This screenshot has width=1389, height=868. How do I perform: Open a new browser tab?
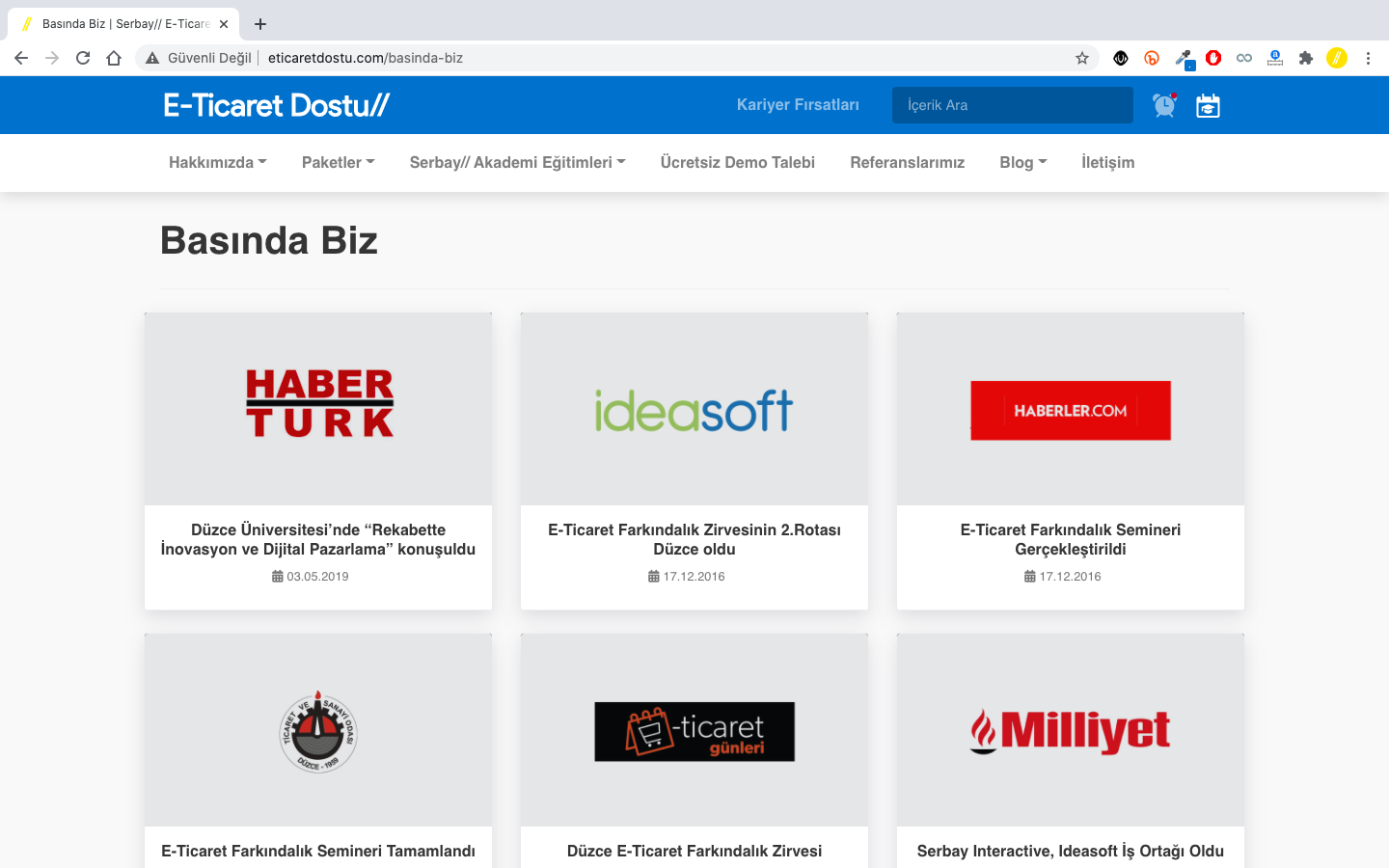coord(260,24)
